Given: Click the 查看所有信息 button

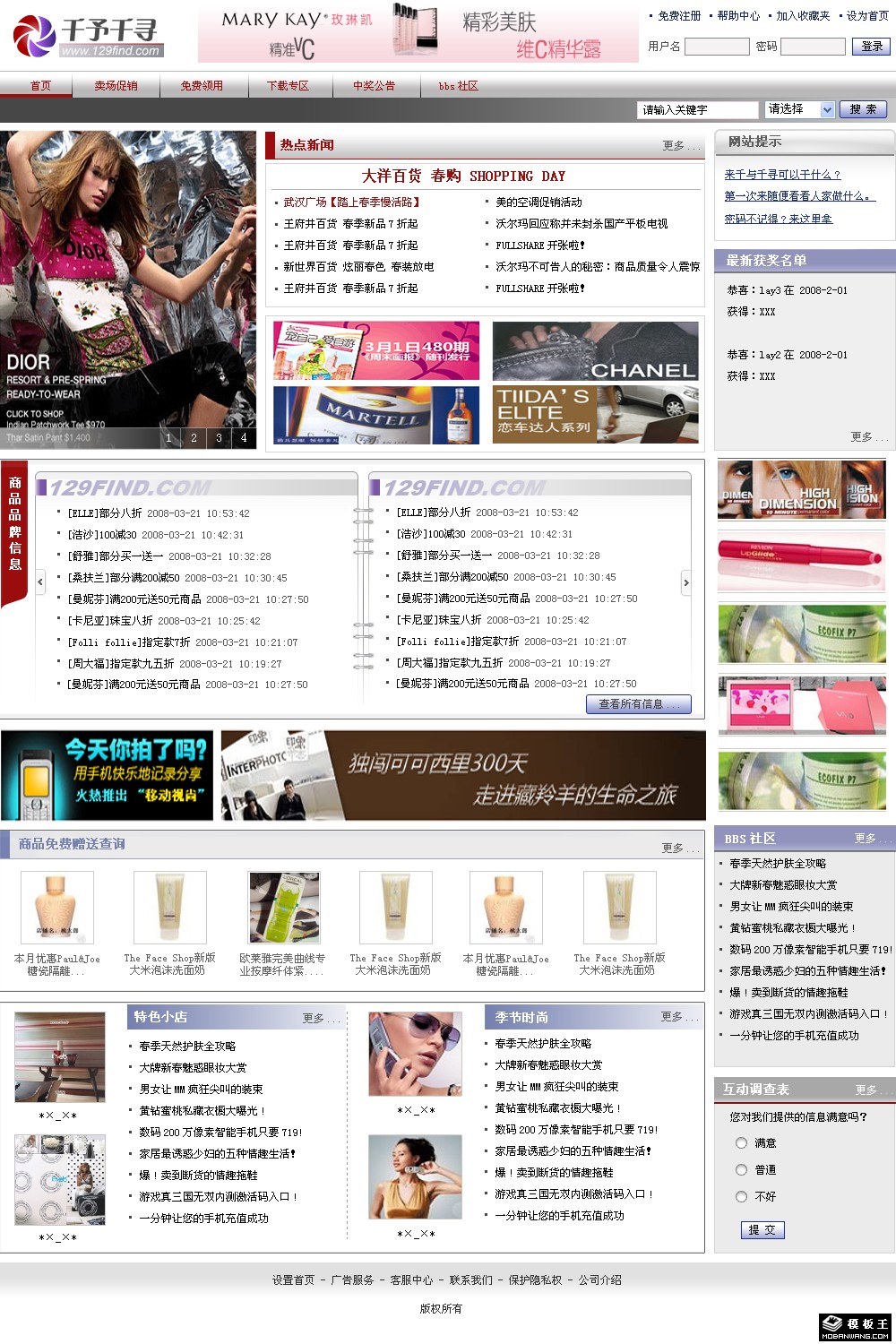Looking at the screenshot, I should coord(639,704).
